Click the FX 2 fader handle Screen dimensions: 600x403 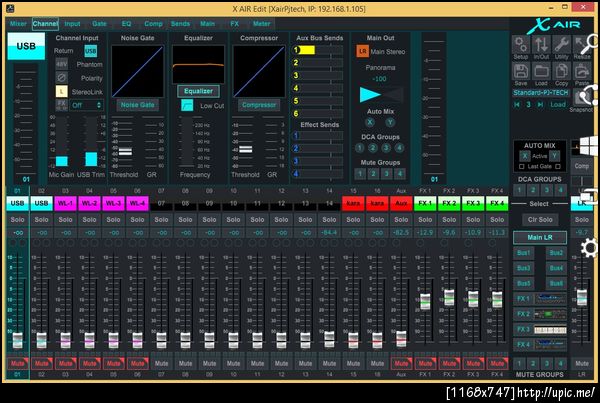[x=449, y=298]
